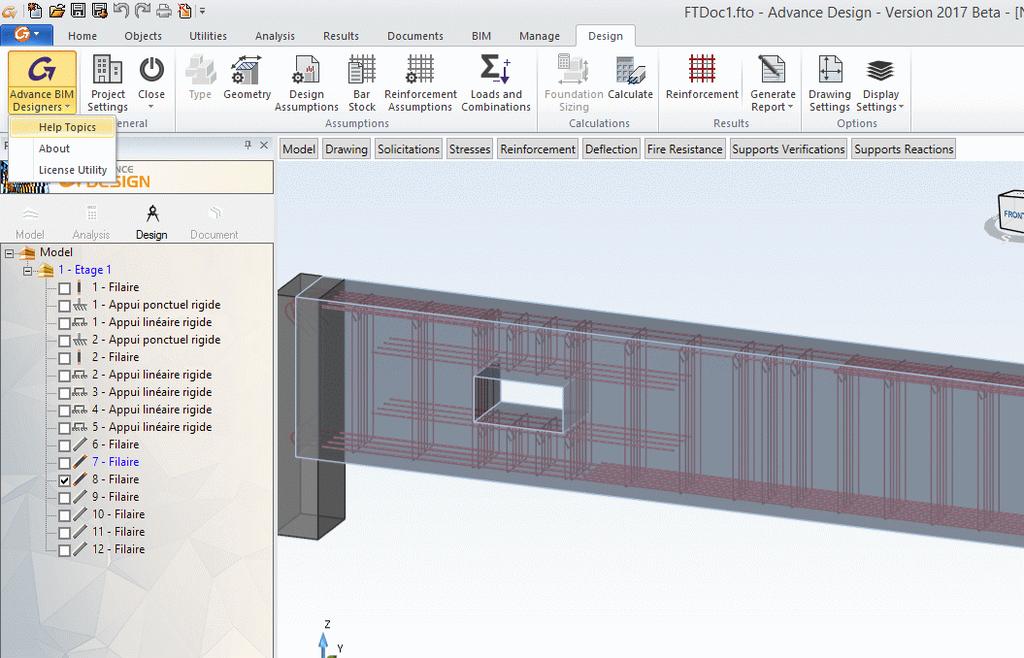Switch to the Analysis mode in the pilot
Screen dimensions: 1024x658
(x=91, y=223)
